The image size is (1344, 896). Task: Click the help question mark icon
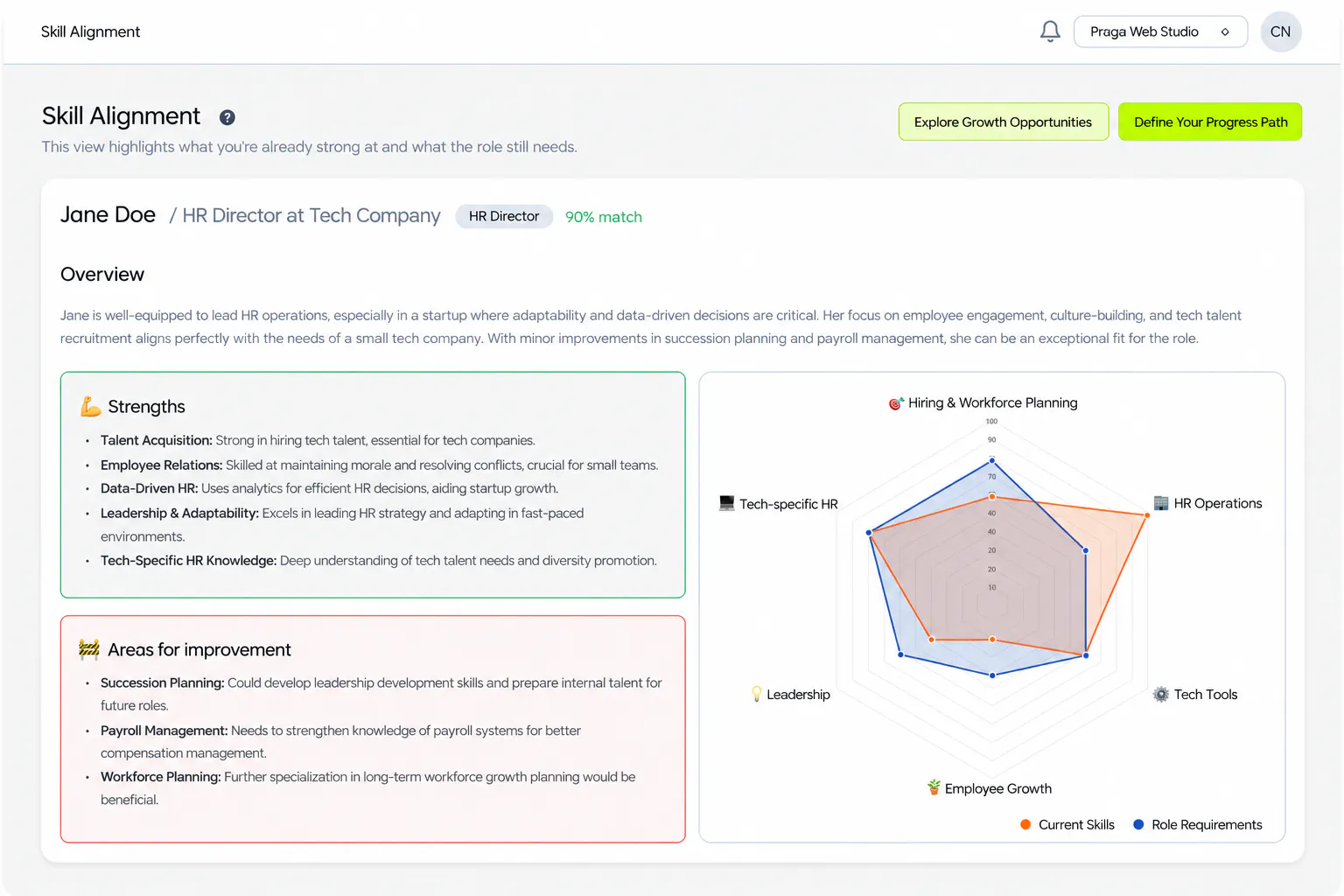coord(227,117)
